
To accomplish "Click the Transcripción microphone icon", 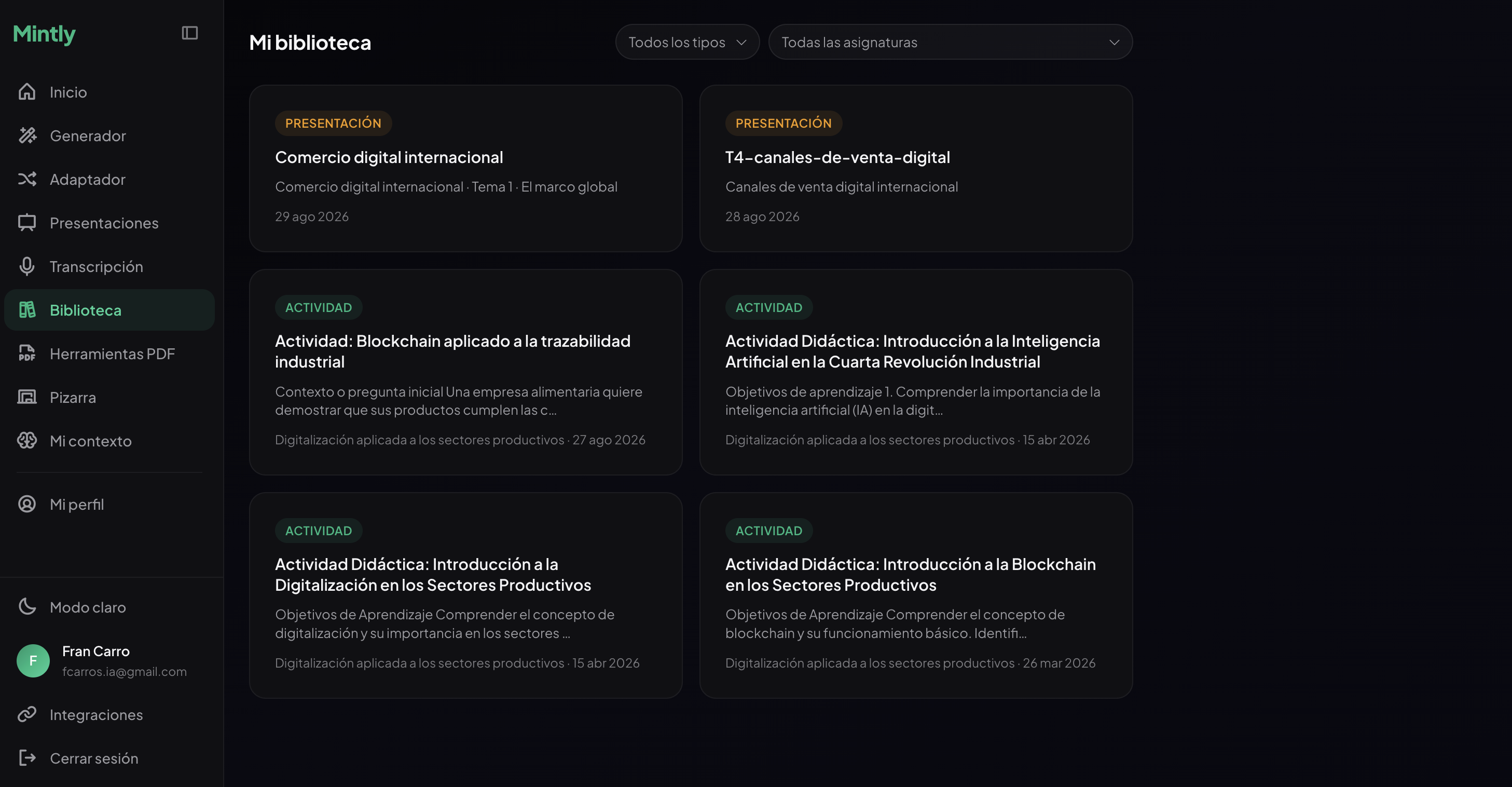I will click(27, 267).
